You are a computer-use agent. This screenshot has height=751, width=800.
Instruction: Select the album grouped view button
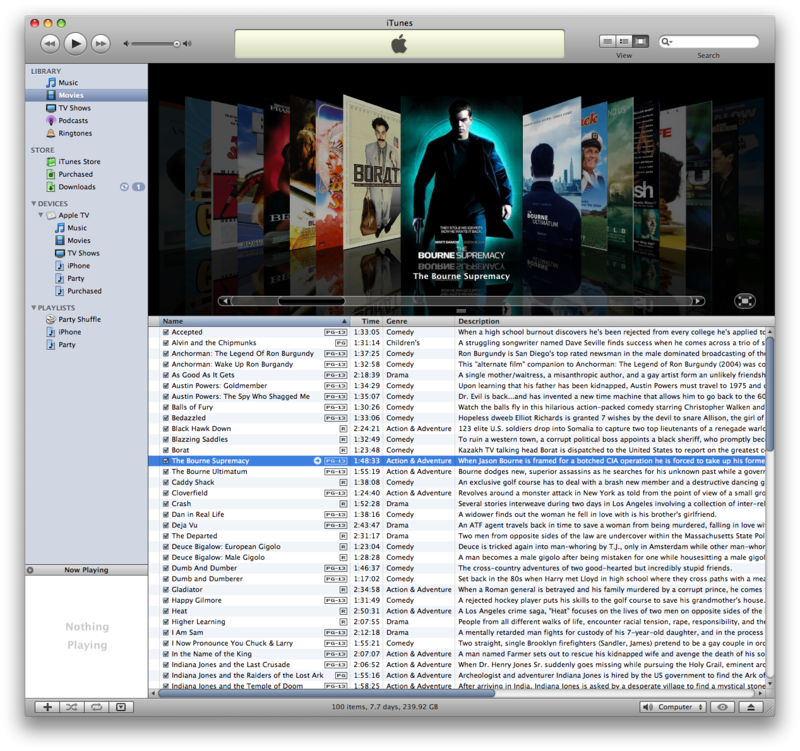point(623,41)
